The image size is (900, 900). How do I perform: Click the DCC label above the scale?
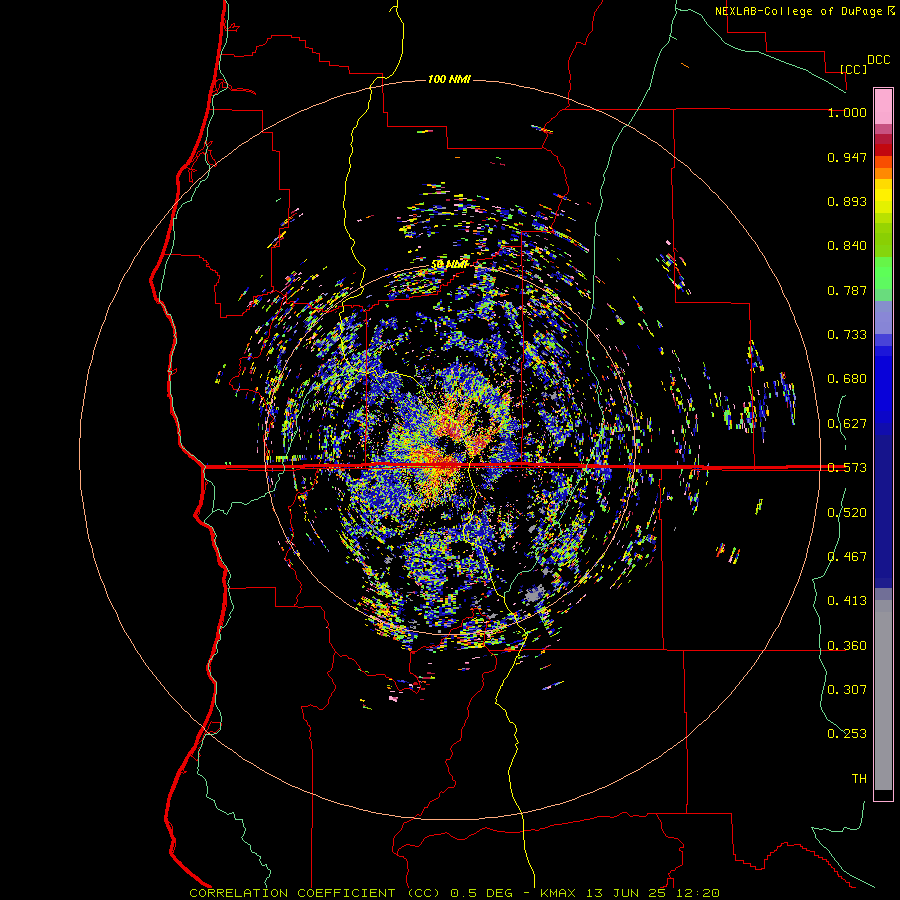tap(878, 60)
